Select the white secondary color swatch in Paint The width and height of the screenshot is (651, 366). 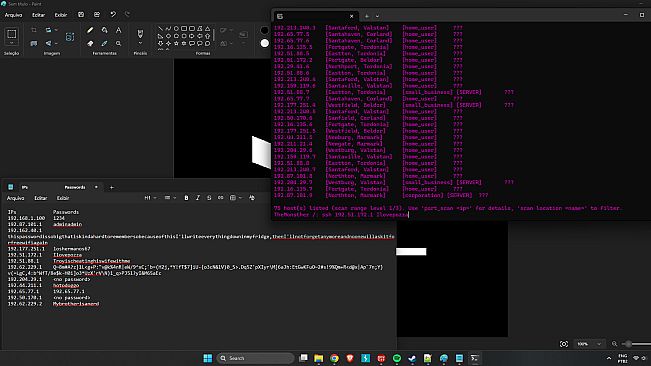point(264,43)
